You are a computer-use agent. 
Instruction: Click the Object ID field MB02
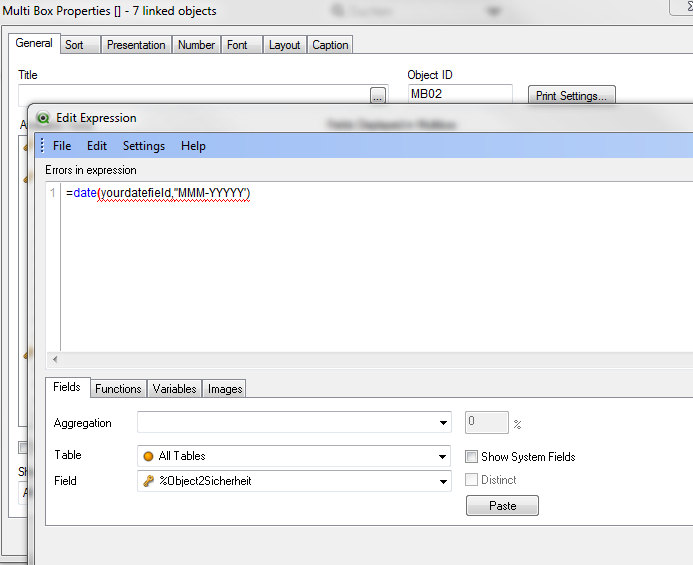click(x=460, y=94)
